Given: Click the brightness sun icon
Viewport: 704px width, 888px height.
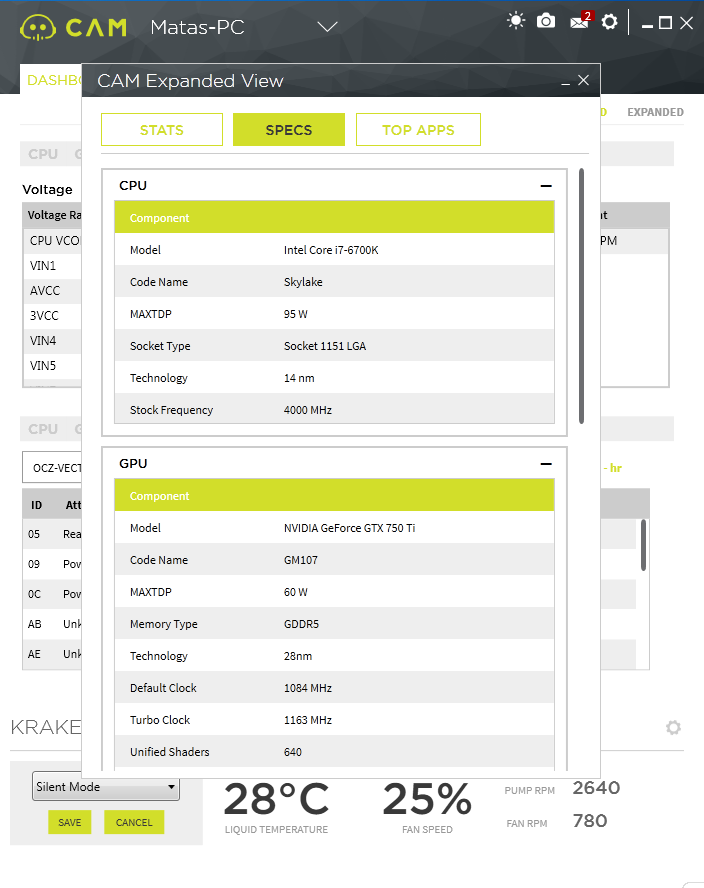Looking at the screenshot, I should pos(515,22).
